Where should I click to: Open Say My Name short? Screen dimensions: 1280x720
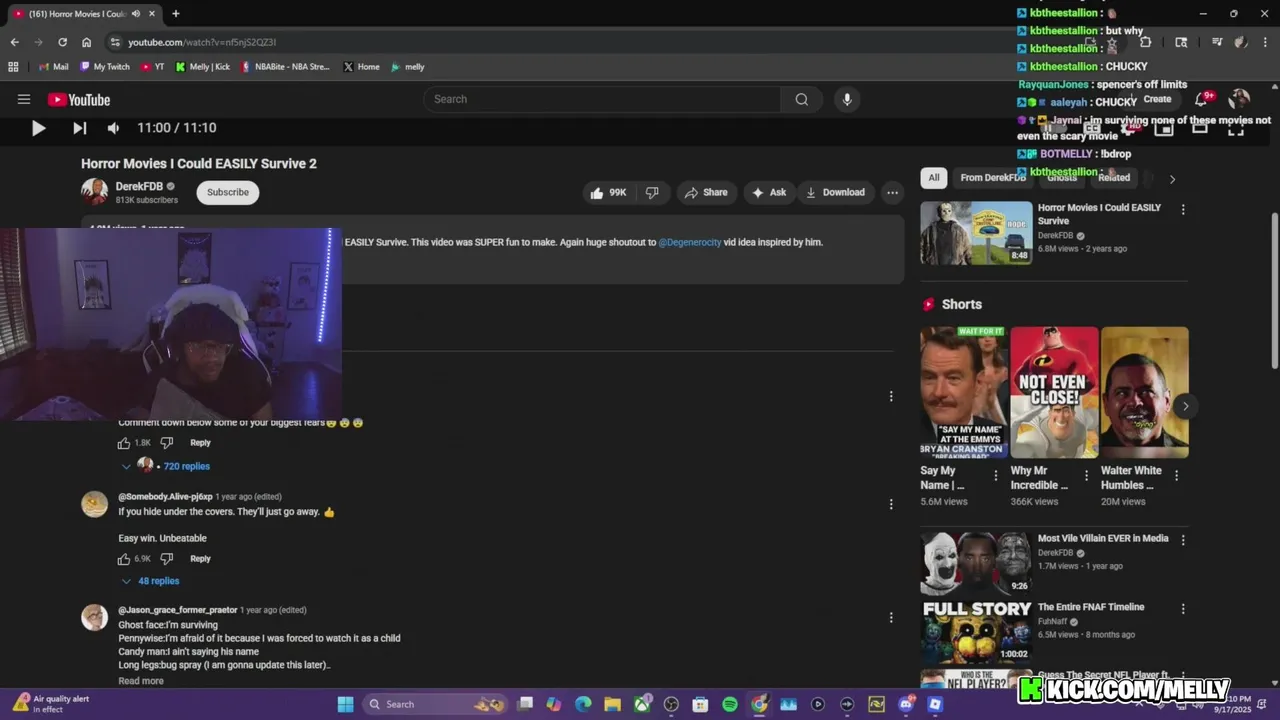(x=964, y=392)
